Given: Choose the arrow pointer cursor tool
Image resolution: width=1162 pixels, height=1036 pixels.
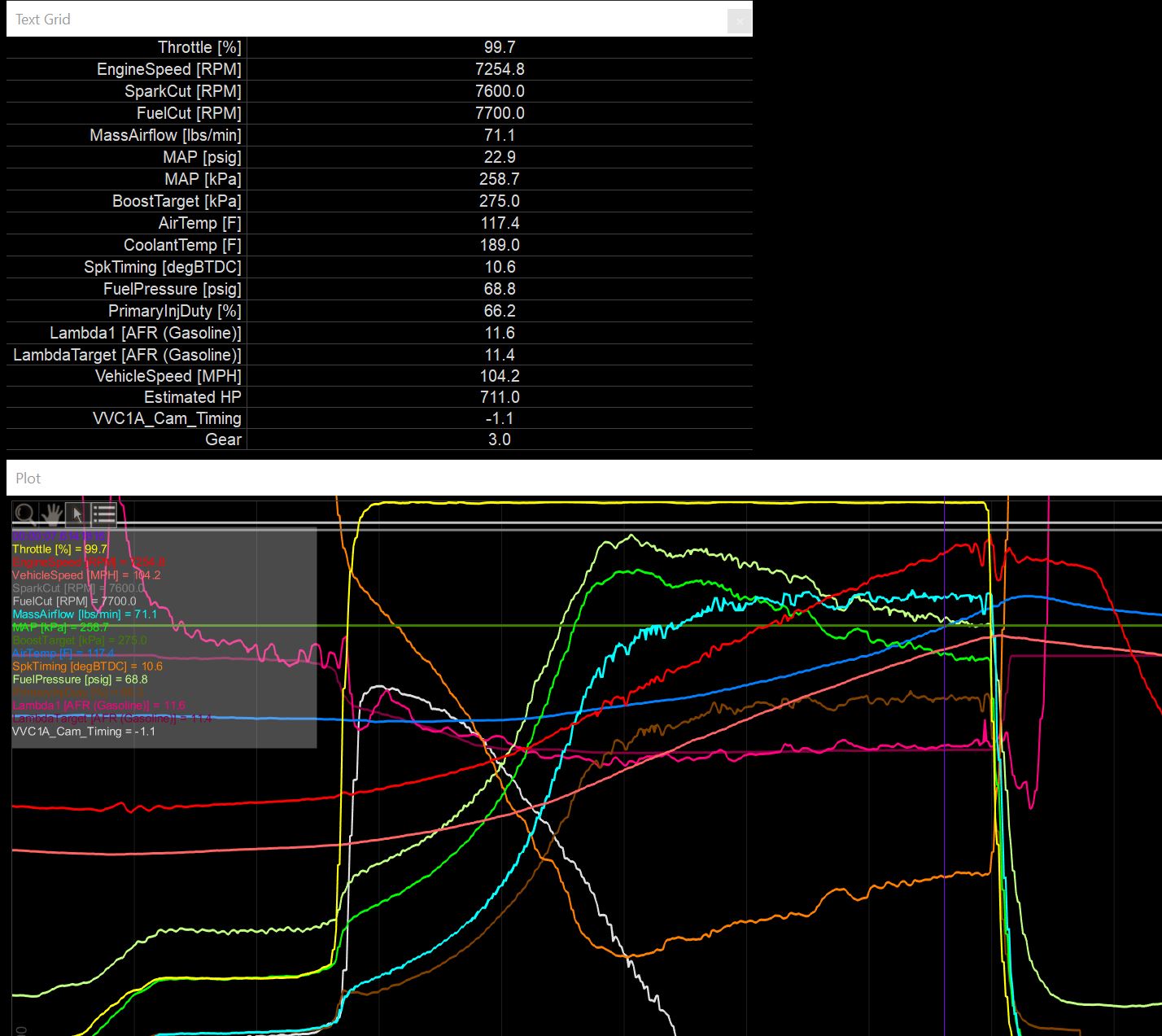Looking at the screenshot, I should tap(78, 514).
